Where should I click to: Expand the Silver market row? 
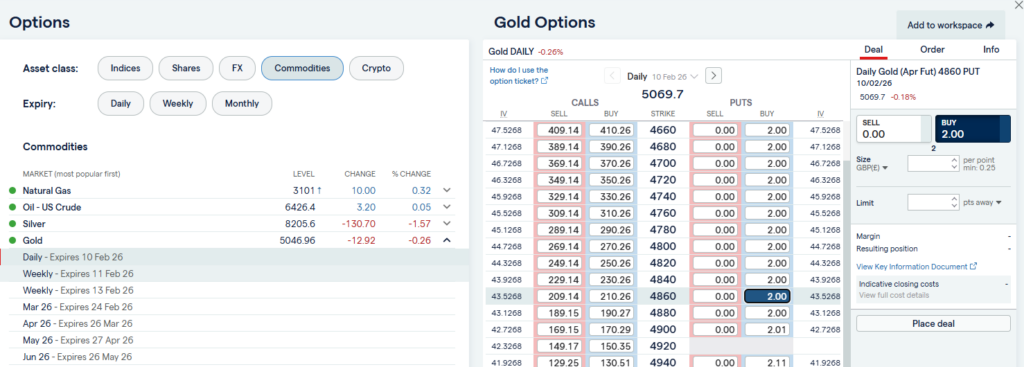click(447, 223)
